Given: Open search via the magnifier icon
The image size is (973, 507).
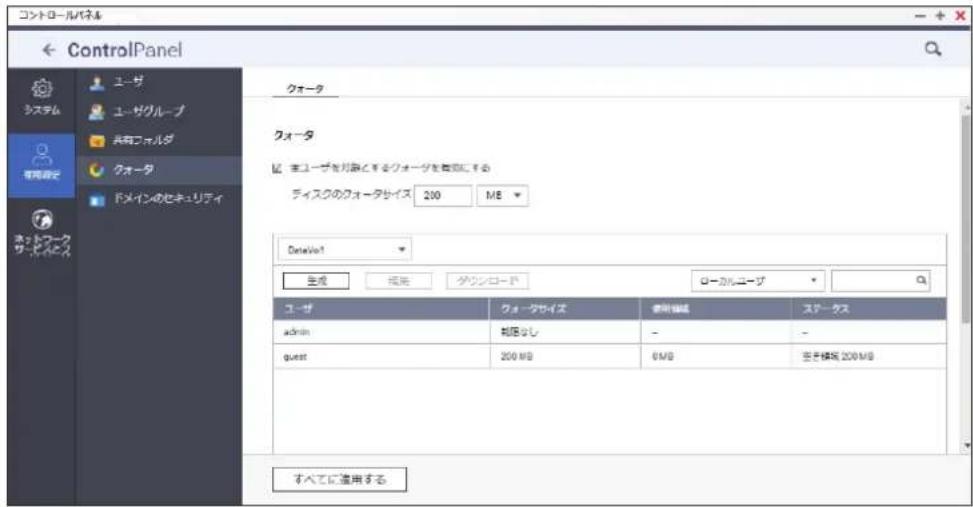Looking at the screenshot, I should pos(933,49).
